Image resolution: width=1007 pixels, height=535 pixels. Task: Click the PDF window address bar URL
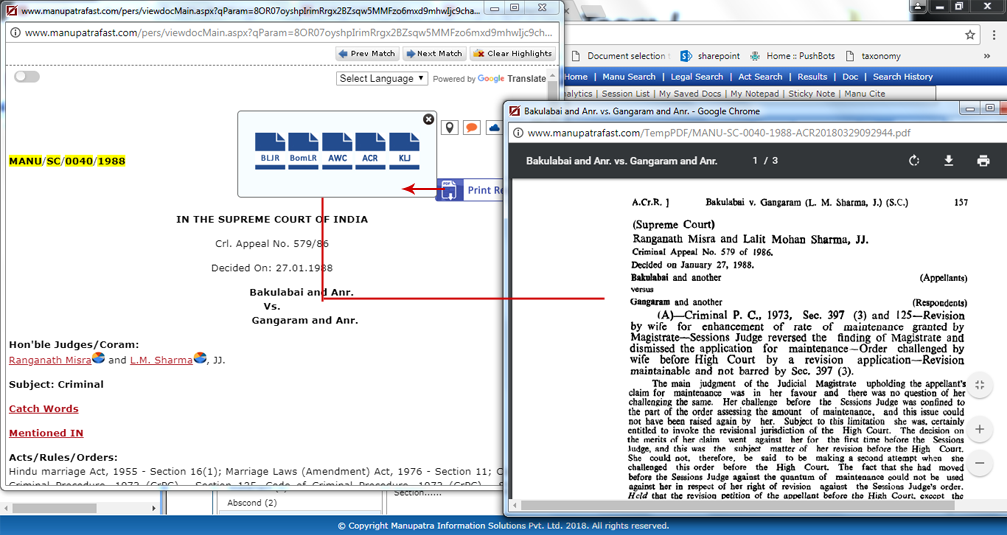719,133
